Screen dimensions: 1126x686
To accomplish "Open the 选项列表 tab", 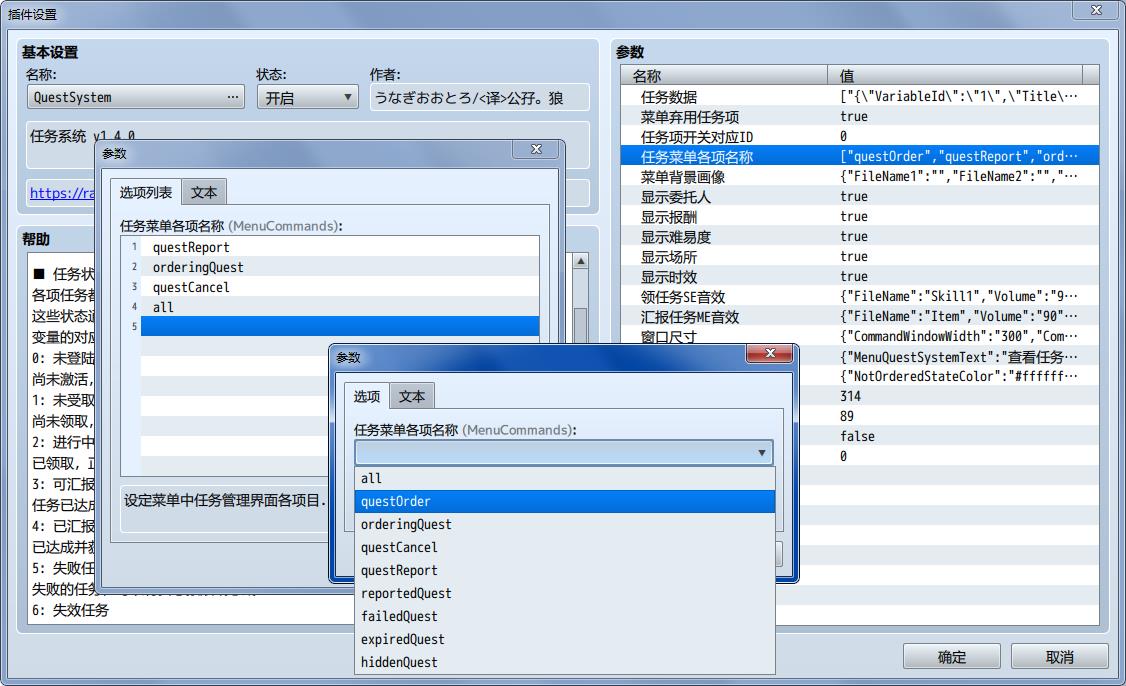I will tap(146, 193).
